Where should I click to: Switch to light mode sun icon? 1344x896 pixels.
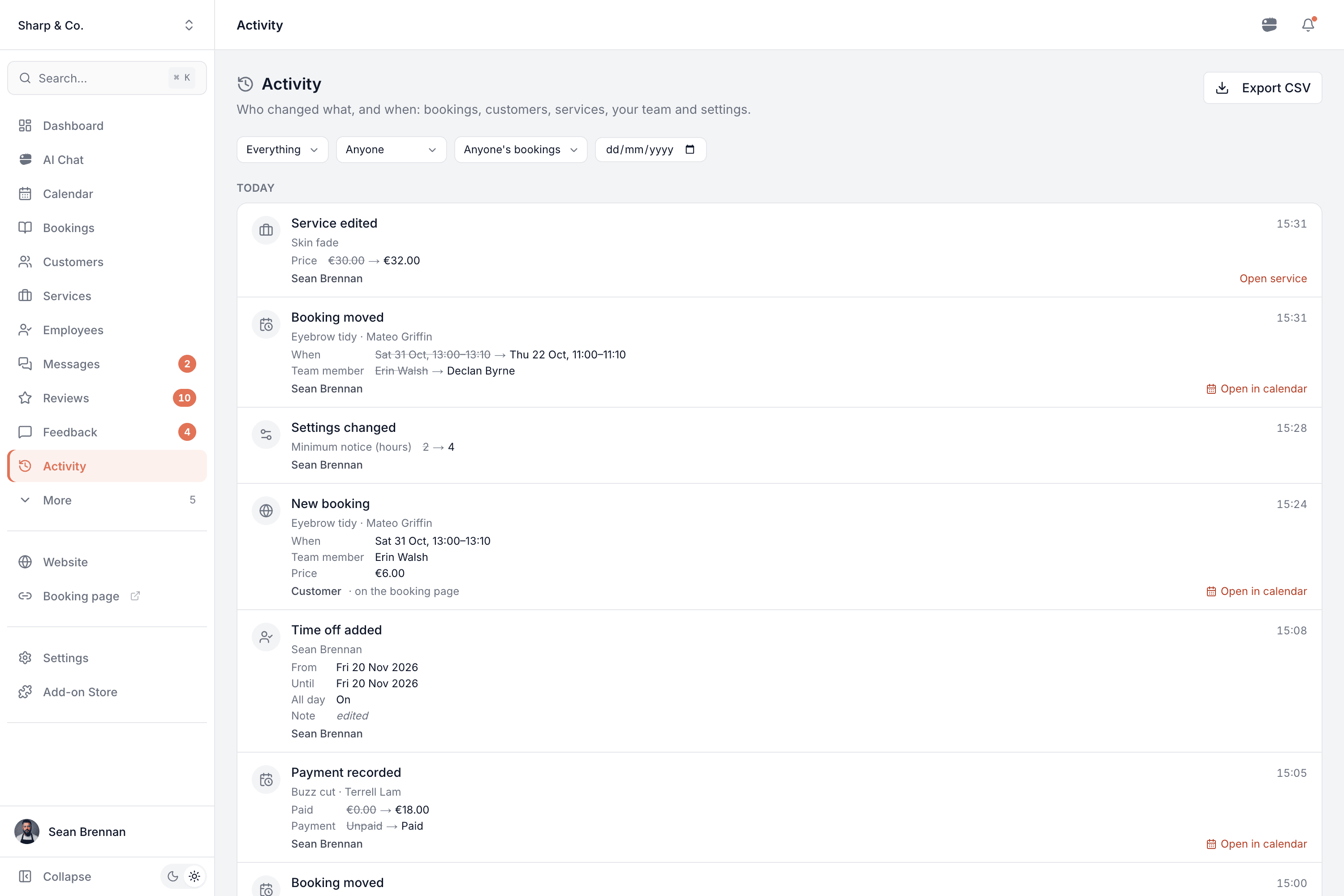coord(195,876)
